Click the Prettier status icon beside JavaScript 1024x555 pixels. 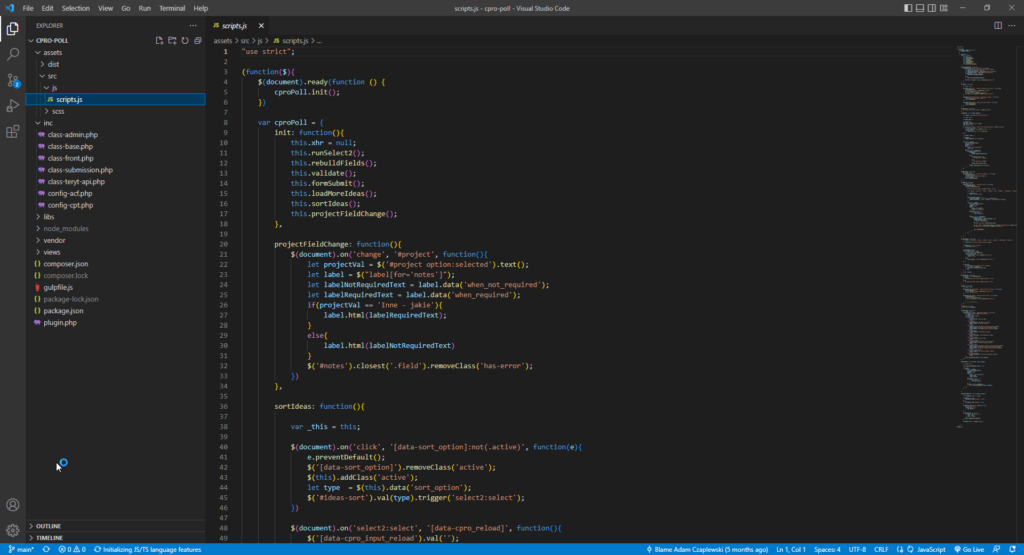point(900,549)
